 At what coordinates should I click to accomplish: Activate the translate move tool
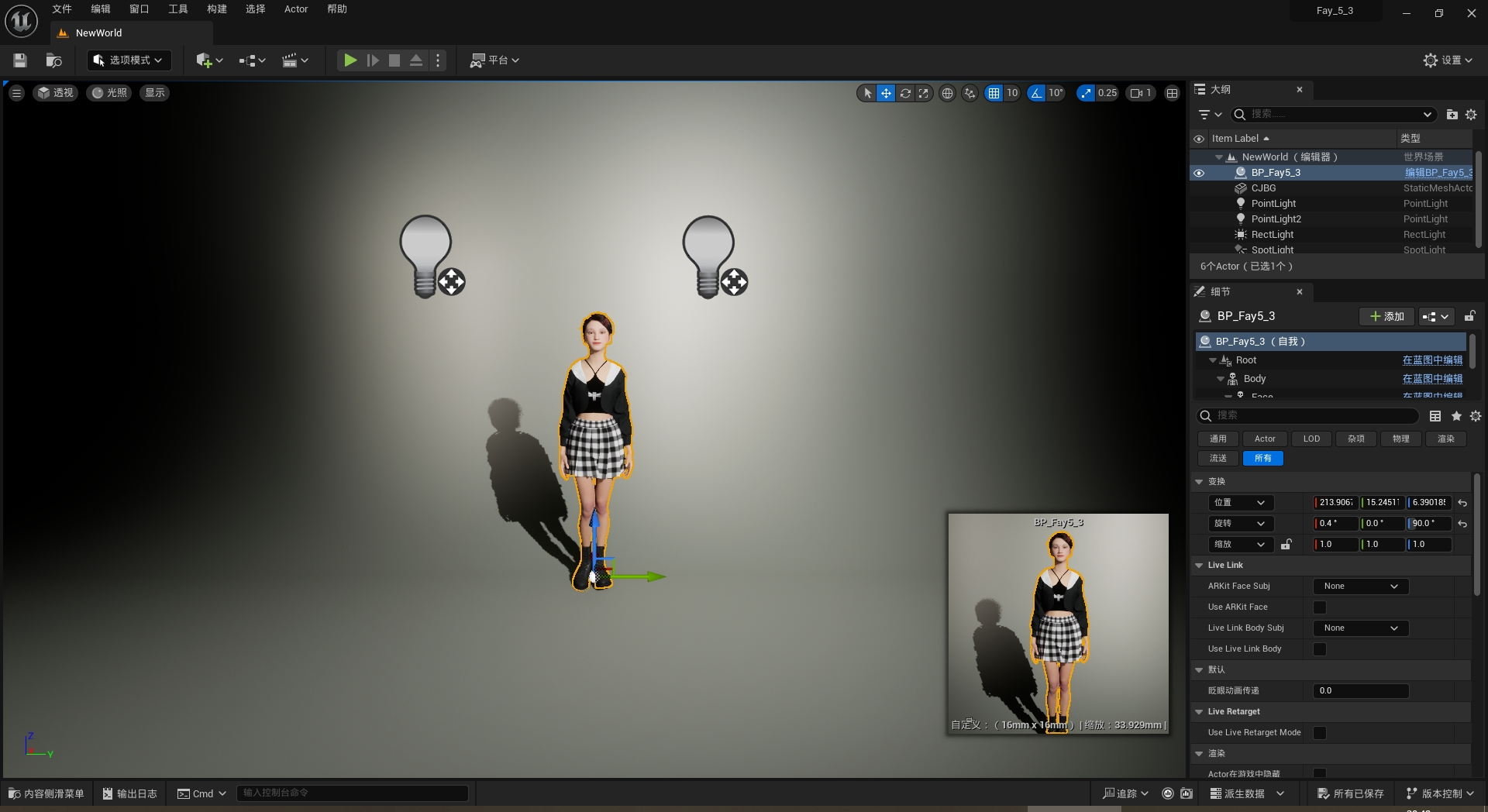(886, 93)
